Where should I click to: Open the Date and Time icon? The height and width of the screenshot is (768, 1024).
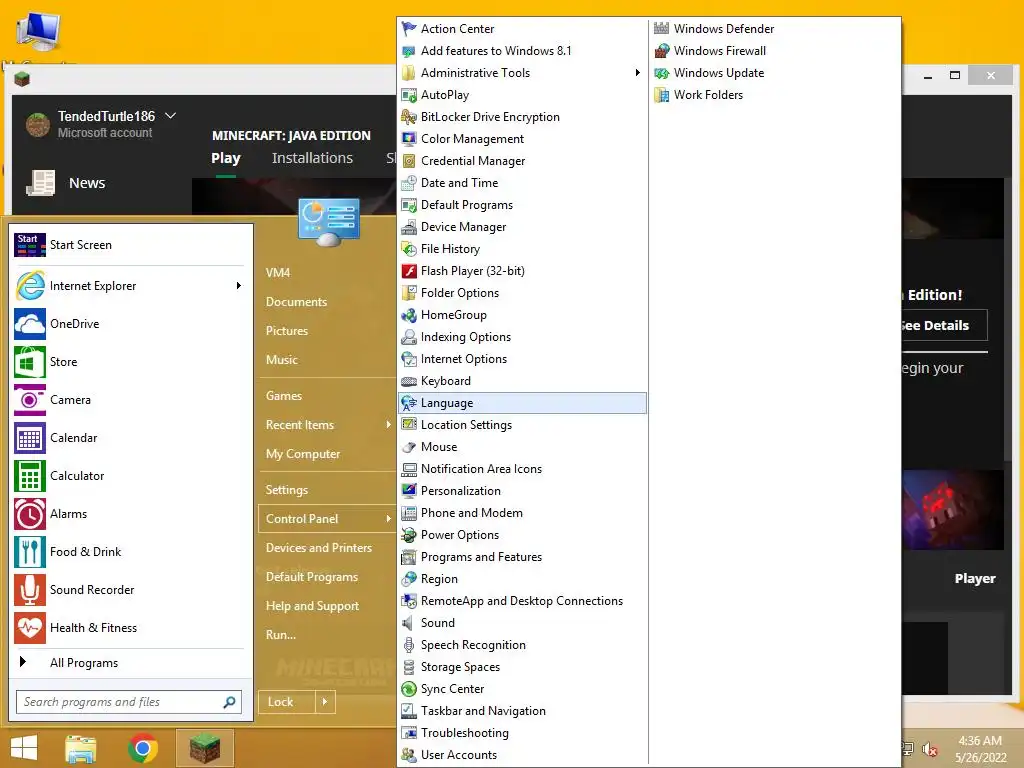(x=409, y=183)
